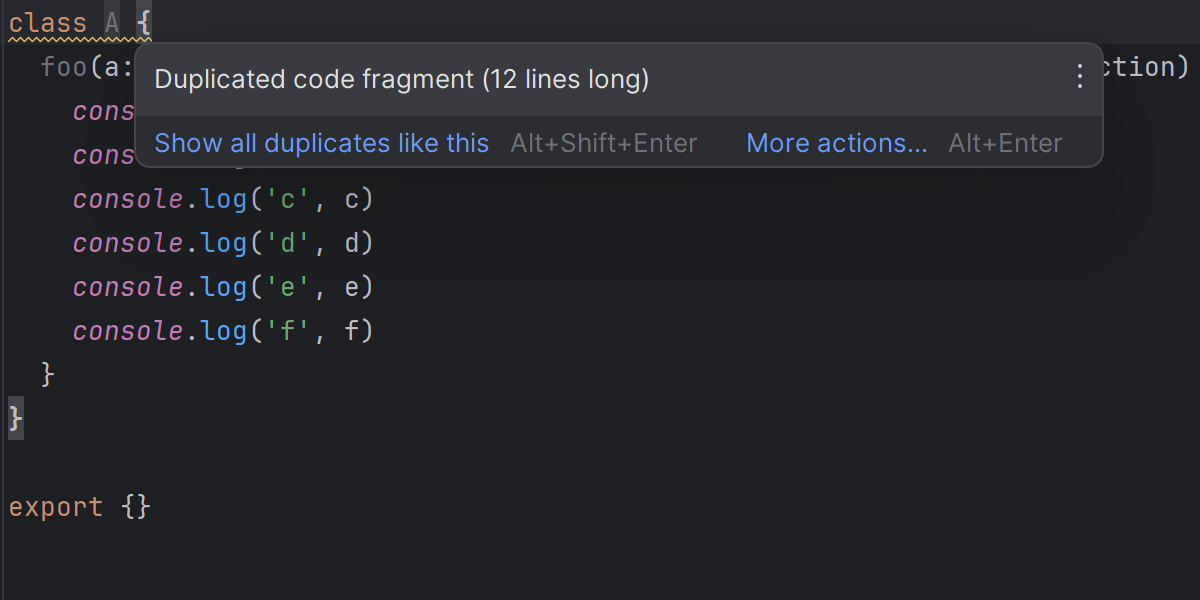Click the "Duplicated code fragment" message text
The height and width of the screenshot is (600, 1200).
point(402,79)
